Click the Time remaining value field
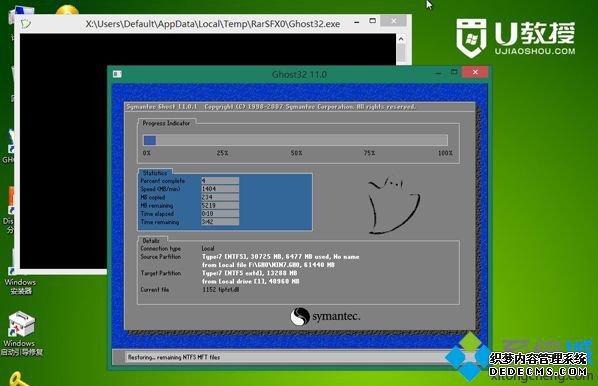 tap(220, 222)
